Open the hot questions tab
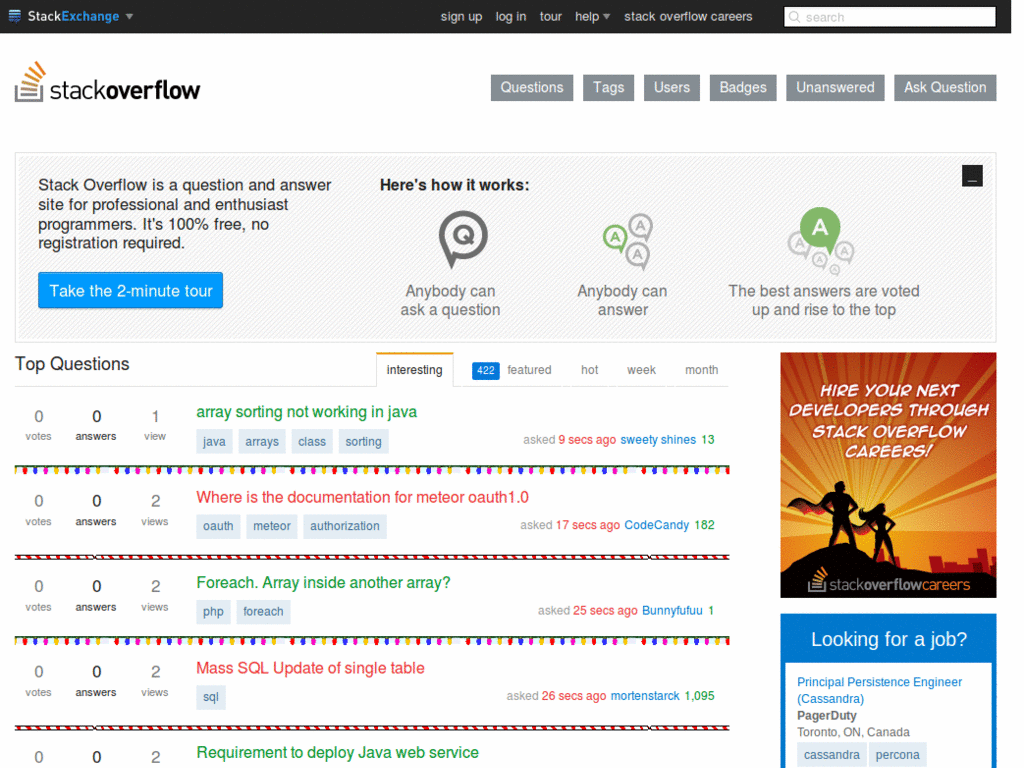This screenshot has width=1024, height=768. [x=589, y=370]
